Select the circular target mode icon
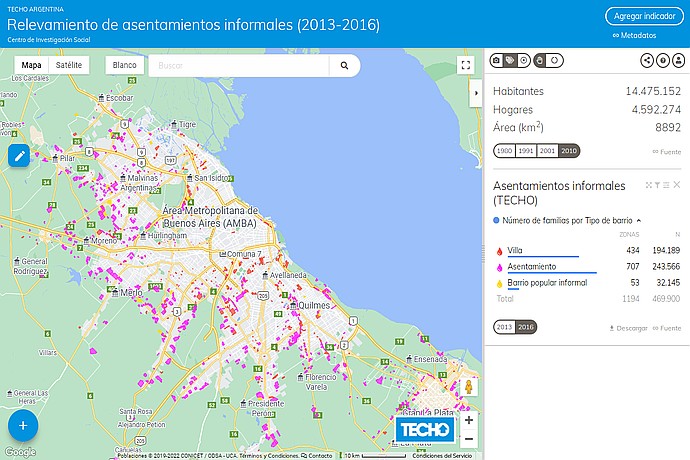This screenshot has height=460, width=690. tap(524, 60)
